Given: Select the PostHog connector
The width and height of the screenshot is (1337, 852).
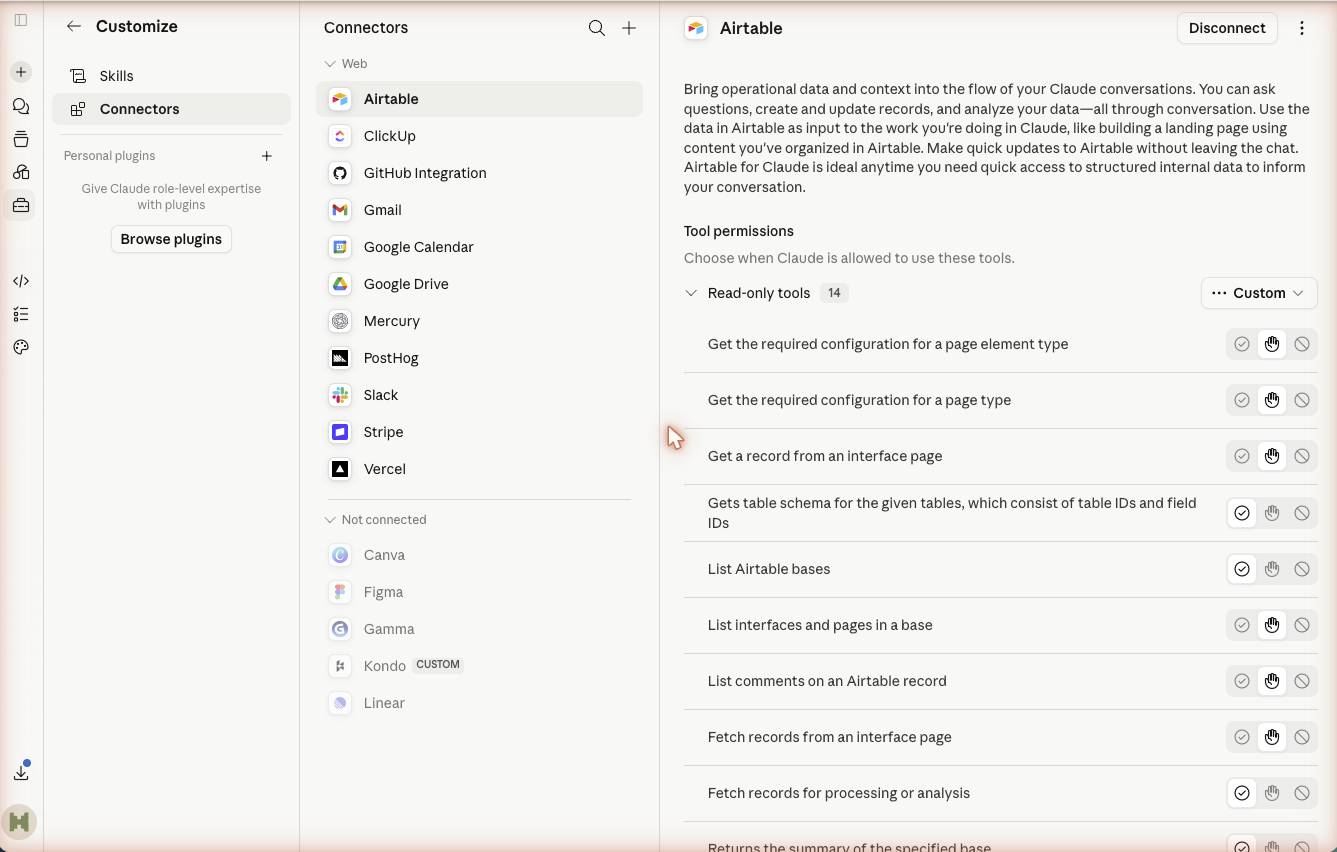Looking at the screenshot, I should (x=479, y=358).
